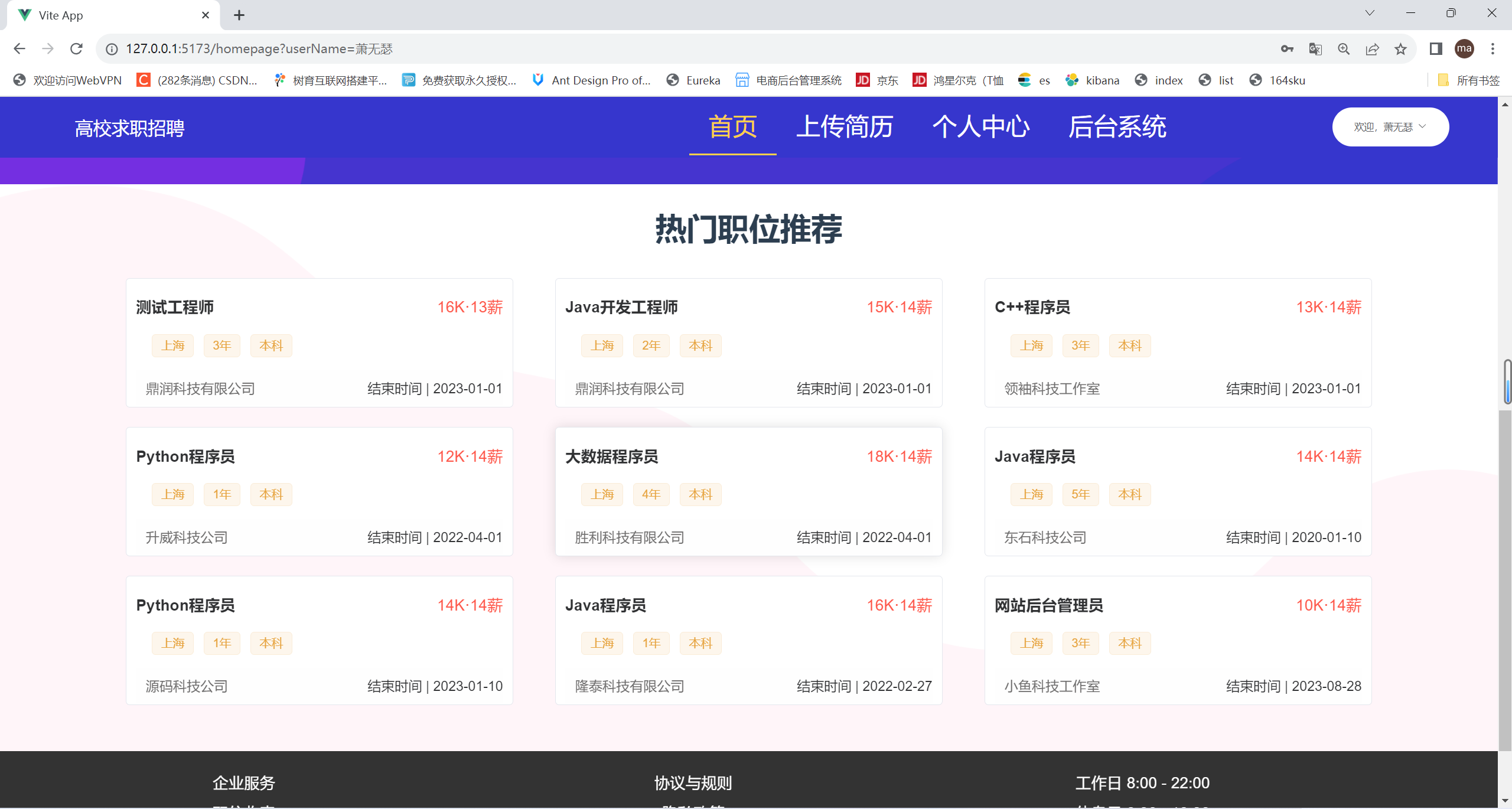Go to the 上传简历 nav tab
The image size is (1512, 809).
[x=845, y=127]
